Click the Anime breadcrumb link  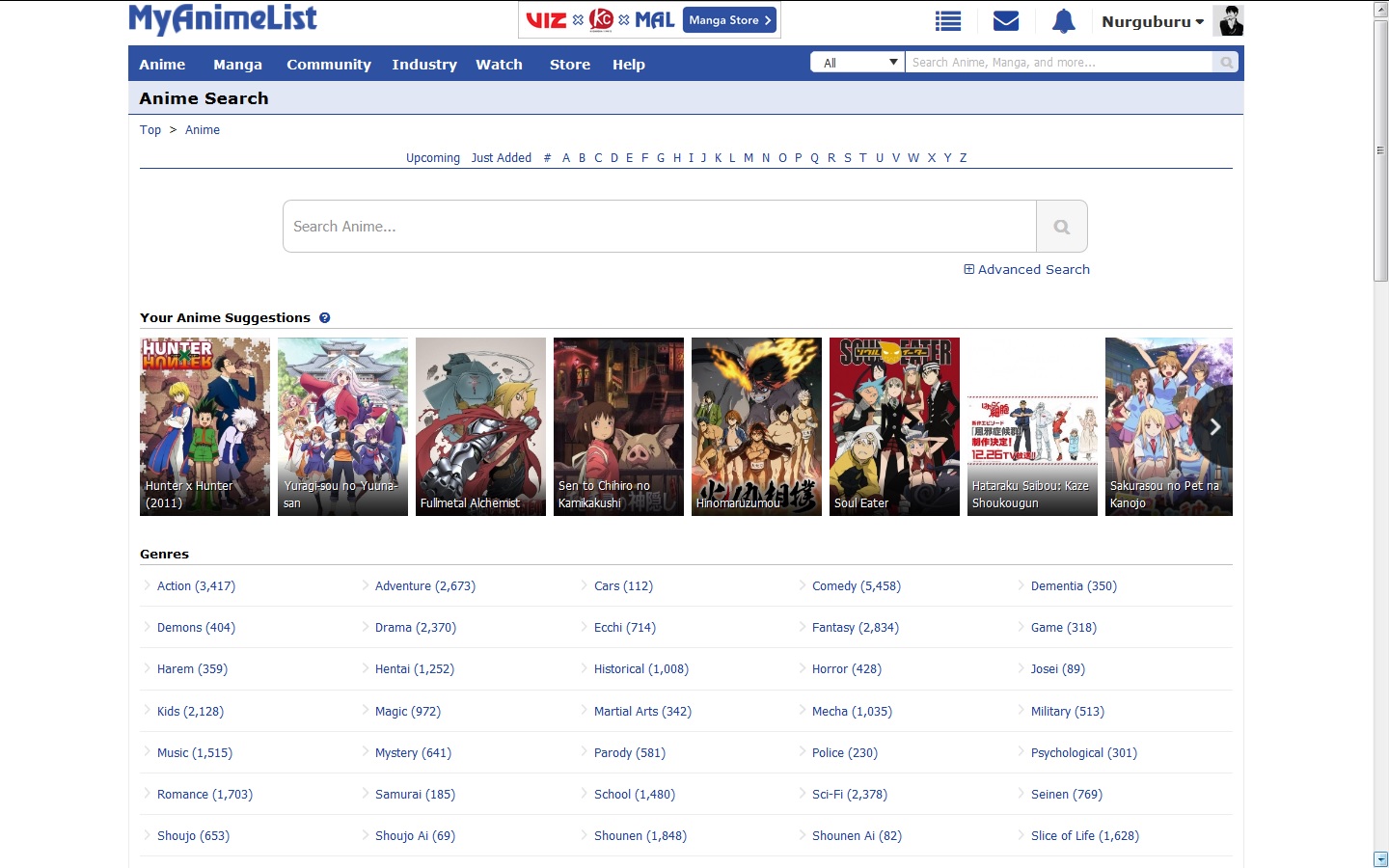tap(203, 130)
